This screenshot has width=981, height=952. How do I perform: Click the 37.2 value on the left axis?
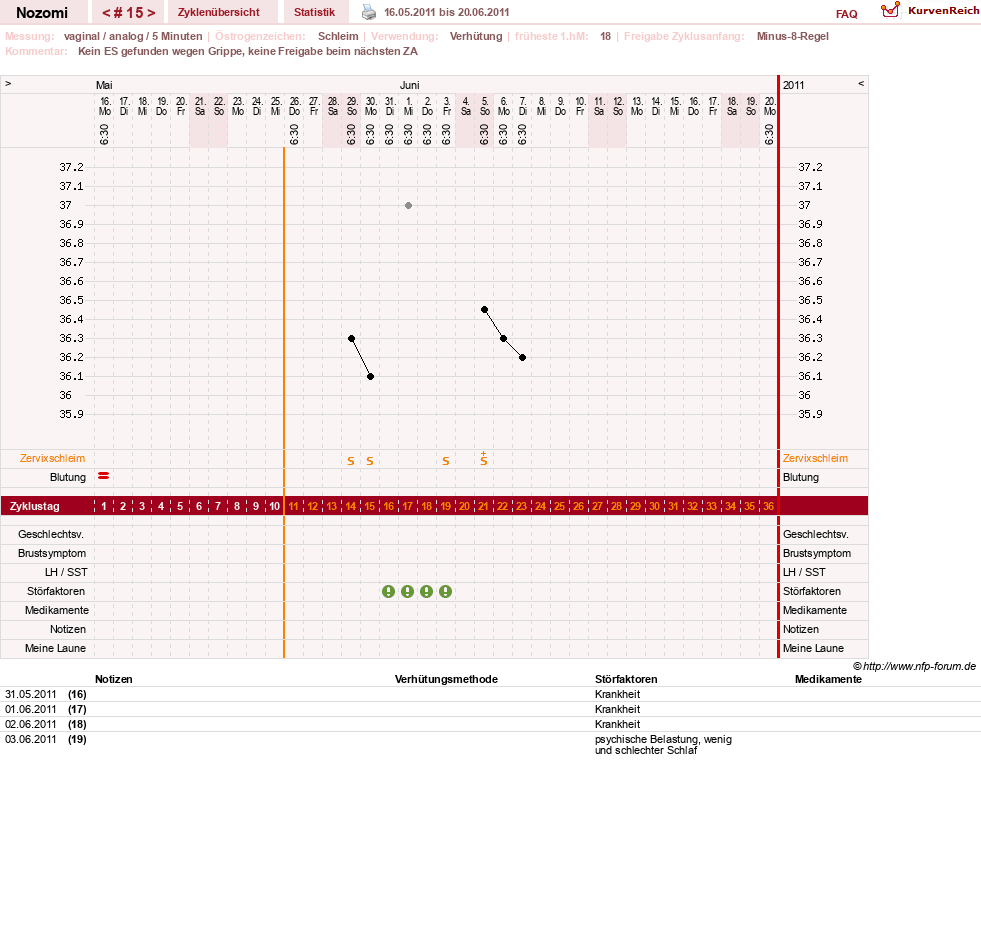(71, 167)
